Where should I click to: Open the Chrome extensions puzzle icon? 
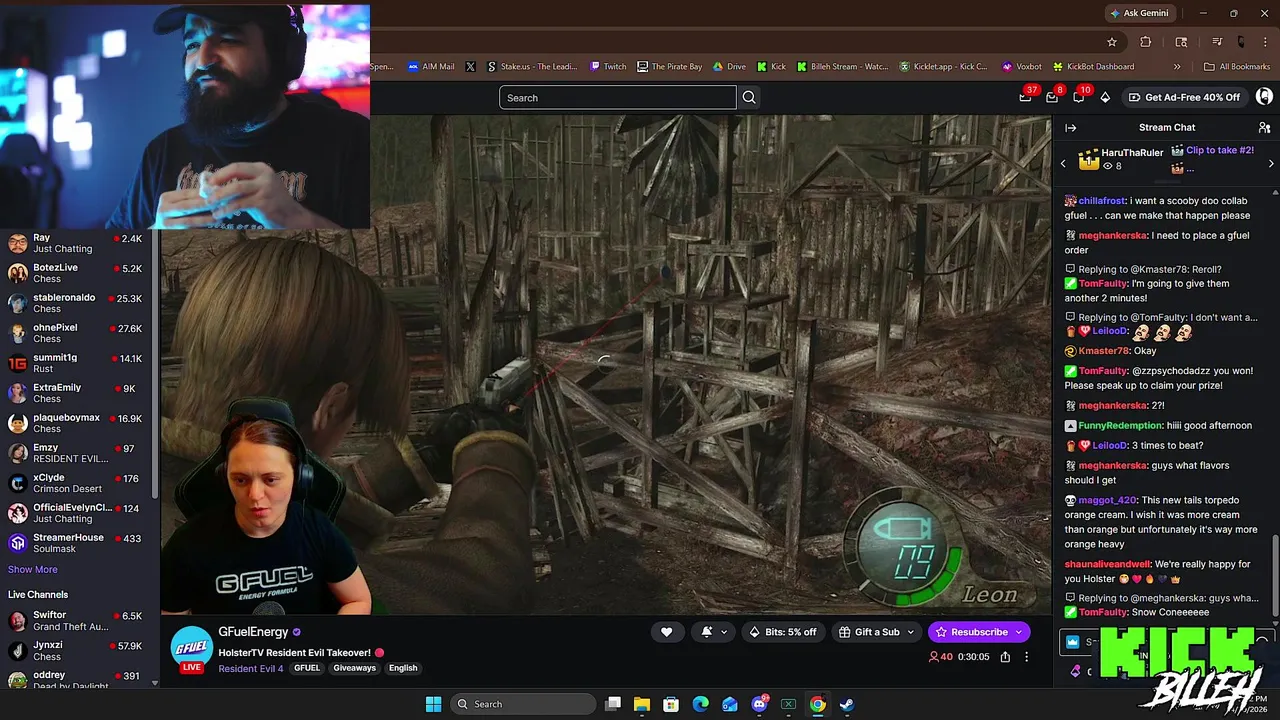[1146, 42]
